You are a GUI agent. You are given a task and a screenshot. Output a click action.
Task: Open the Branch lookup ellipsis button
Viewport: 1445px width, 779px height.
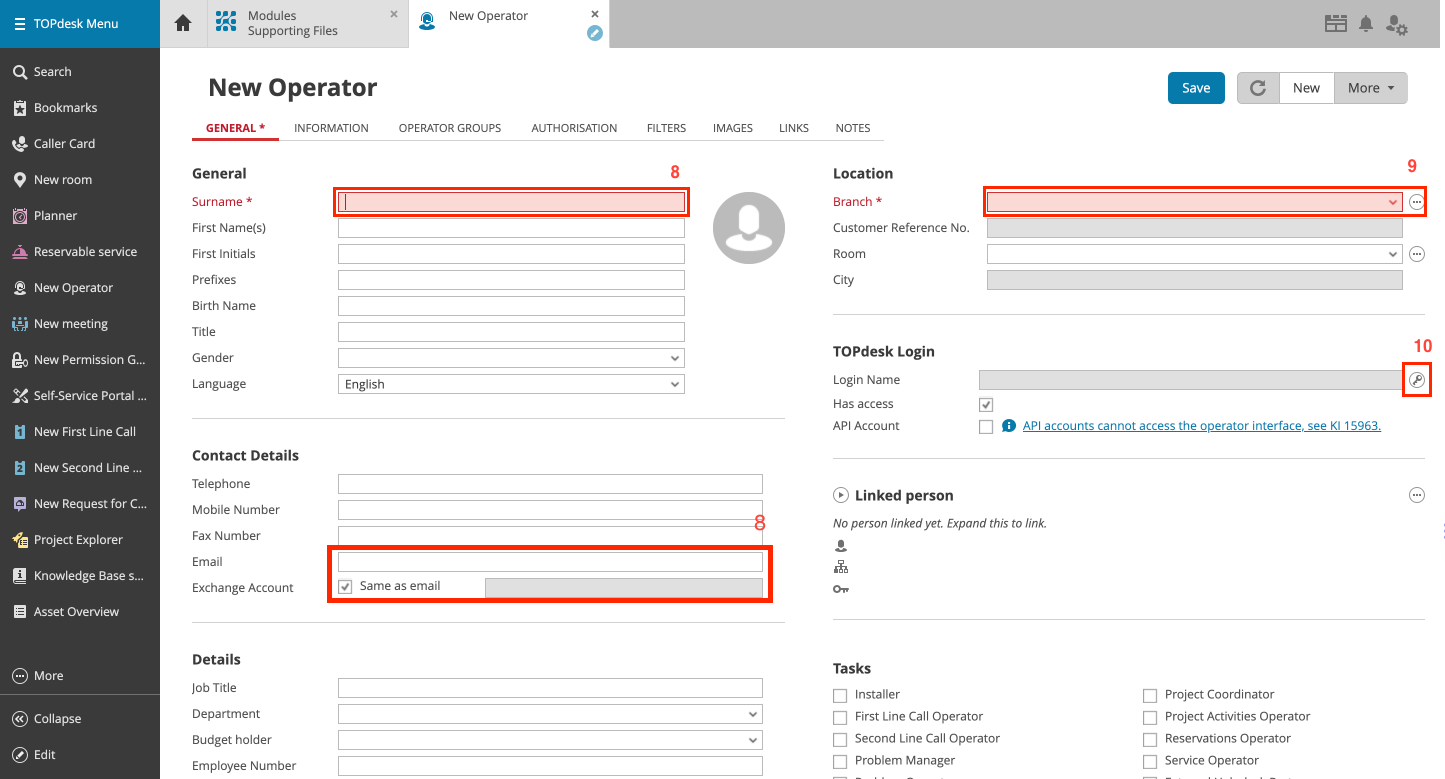1416,202
